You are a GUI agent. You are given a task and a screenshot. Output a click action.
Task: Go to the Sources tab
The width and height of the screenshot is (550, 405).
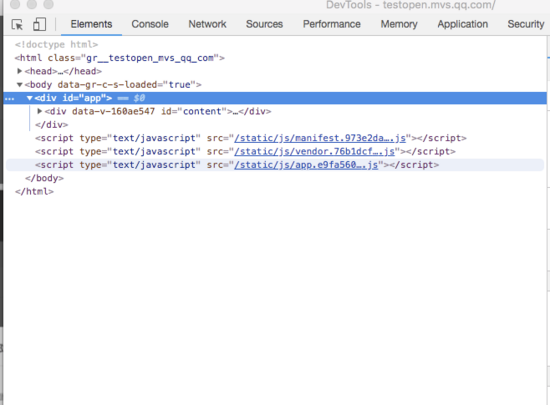click(264, 24)
